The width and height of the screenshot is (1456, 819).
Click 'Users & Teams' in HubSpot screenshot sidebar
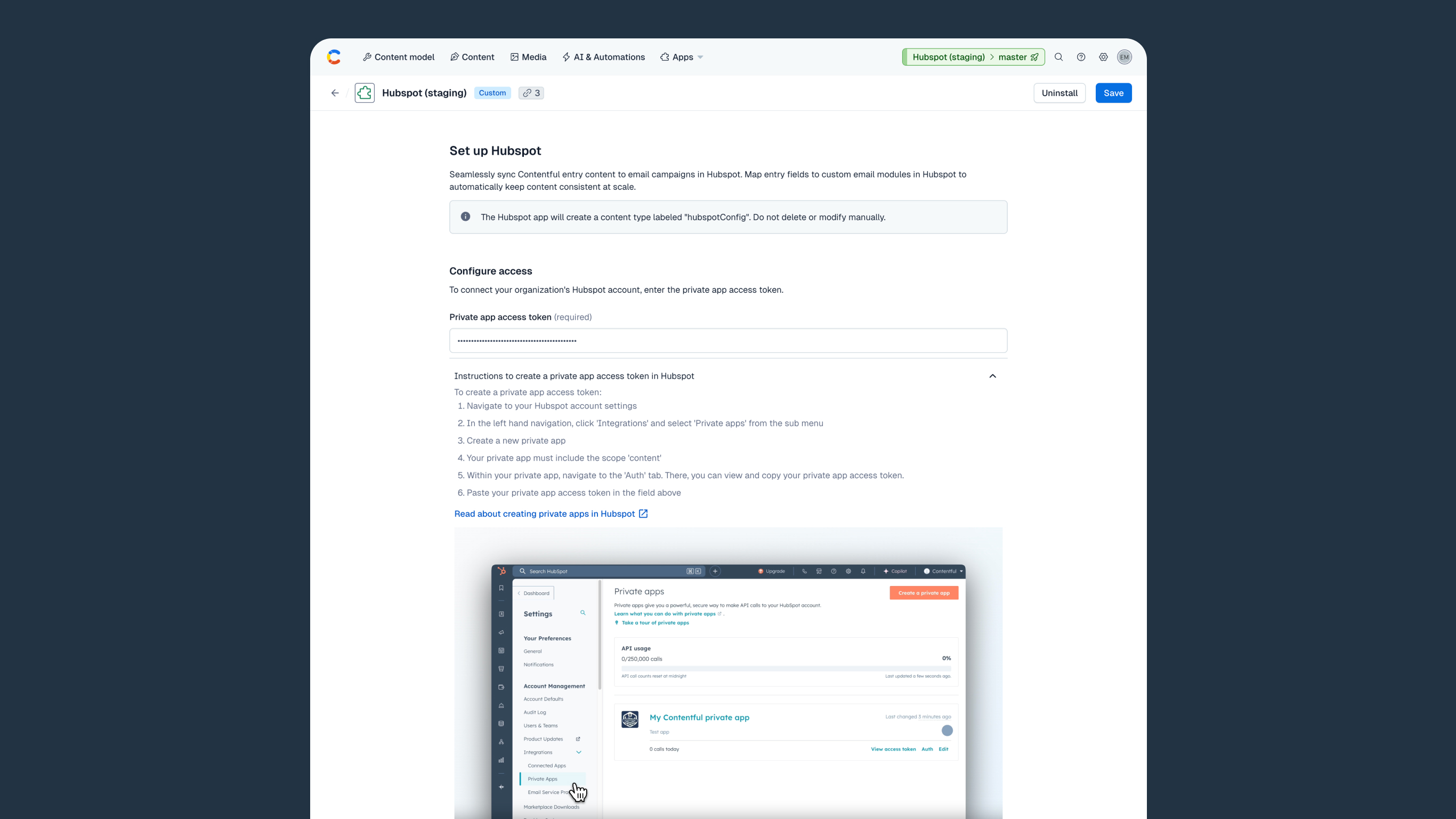(x=540, y=726)
